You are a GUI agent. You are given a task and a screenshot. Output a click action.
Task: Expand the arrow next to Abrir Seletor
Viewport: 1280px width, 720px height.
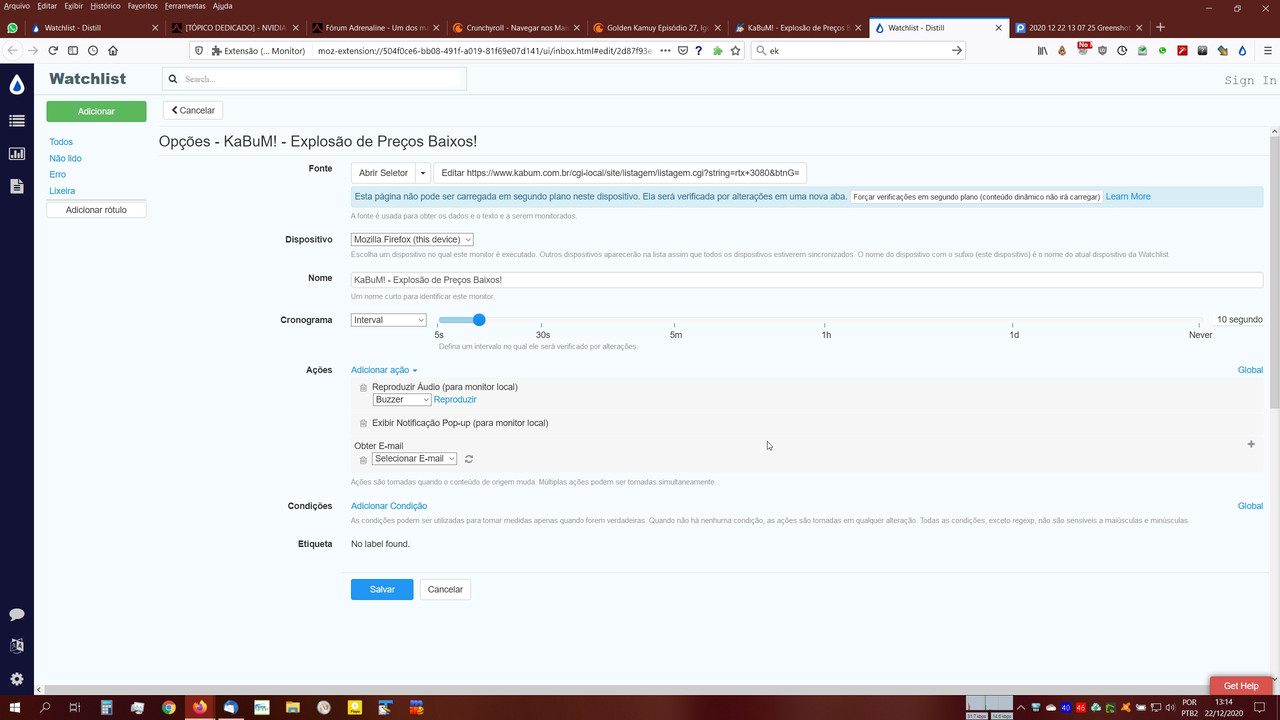coord(423,173)
